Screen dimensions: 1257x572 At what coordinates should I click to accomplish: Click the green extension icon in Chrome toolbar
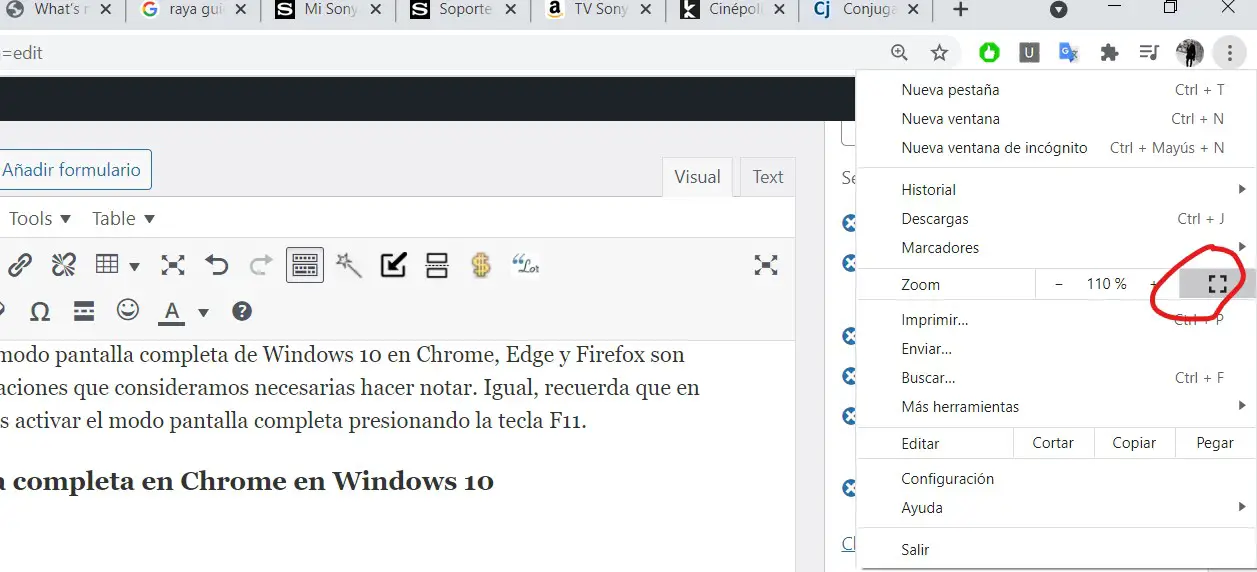pyautogui.click(x=989, y=53)
